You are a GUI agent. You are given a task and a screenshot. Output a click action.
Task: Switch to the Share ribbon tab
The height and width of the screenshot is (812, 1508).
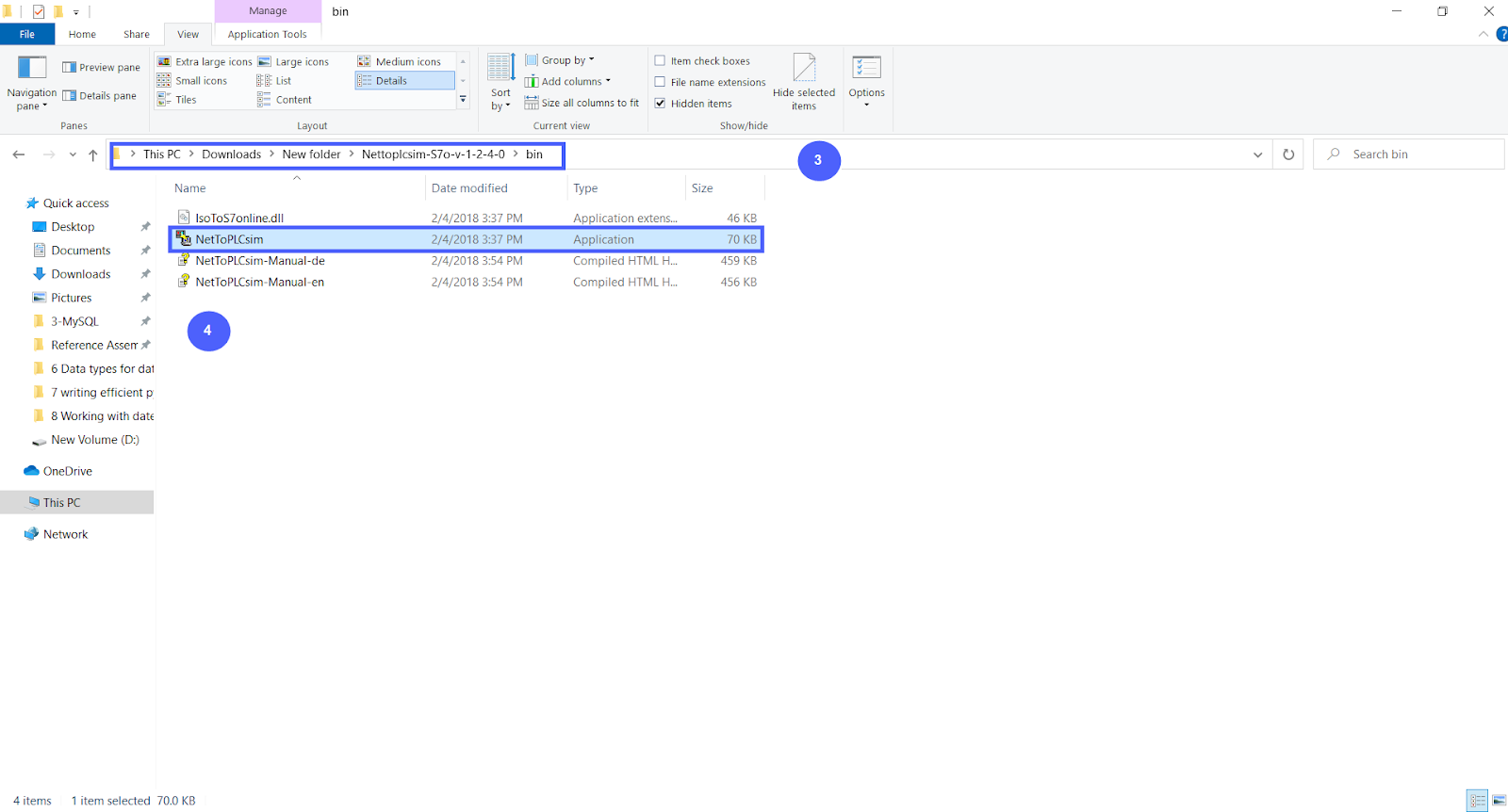click(137, 34)
